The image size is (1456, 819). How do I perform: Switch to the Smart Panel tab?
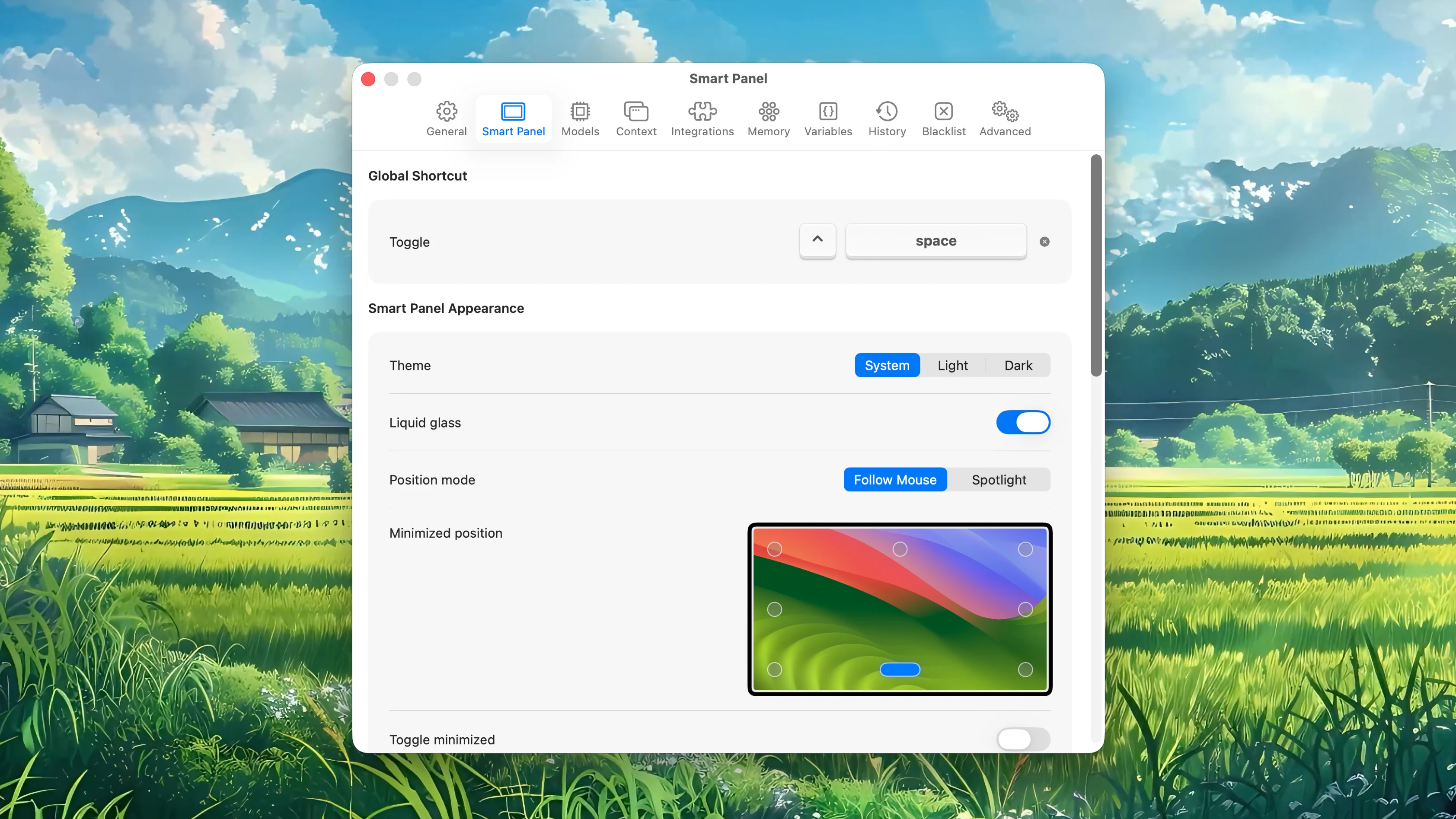point(513,119)
